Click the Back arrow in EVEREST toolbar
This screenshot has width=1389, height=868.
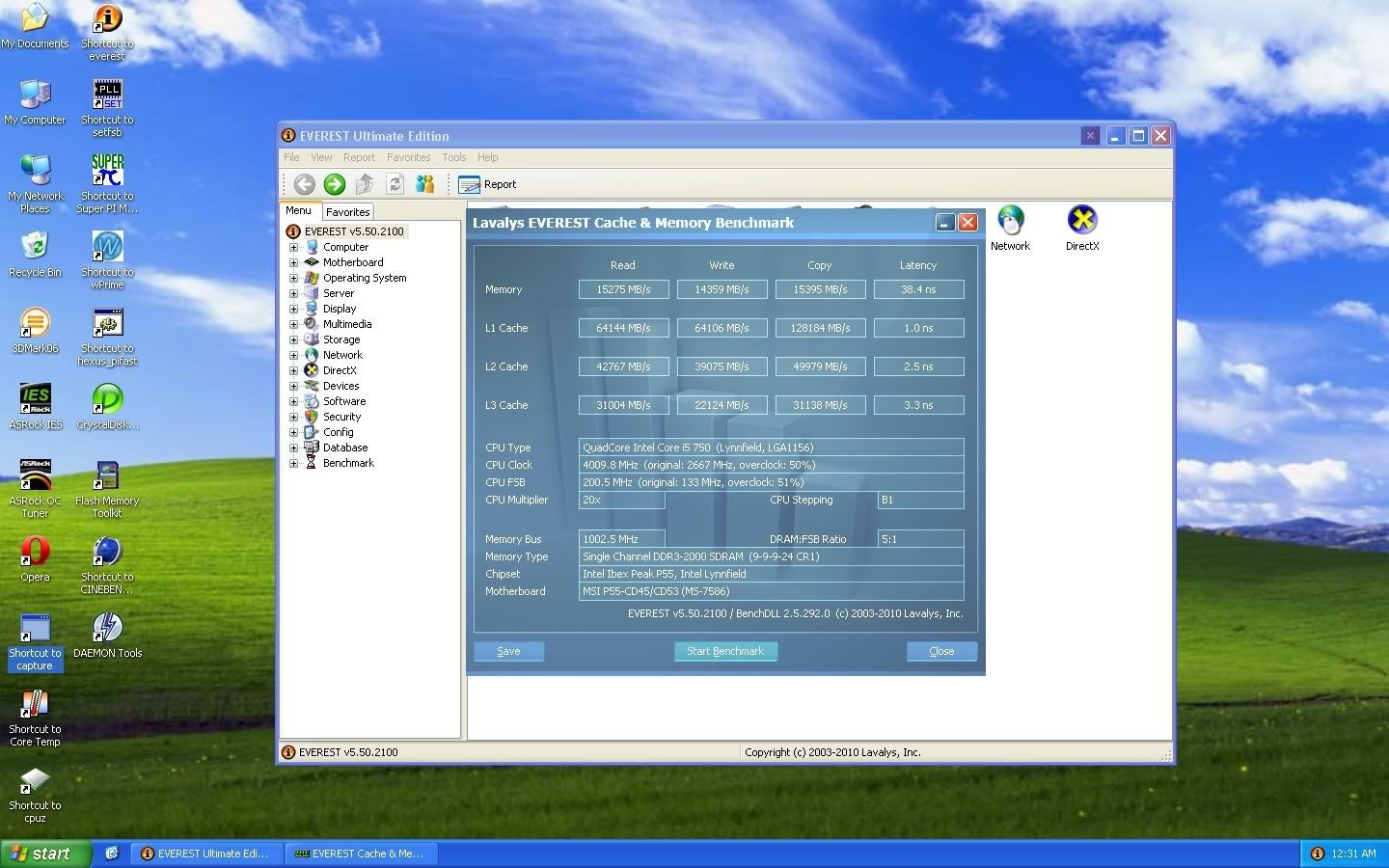[305, 184]
